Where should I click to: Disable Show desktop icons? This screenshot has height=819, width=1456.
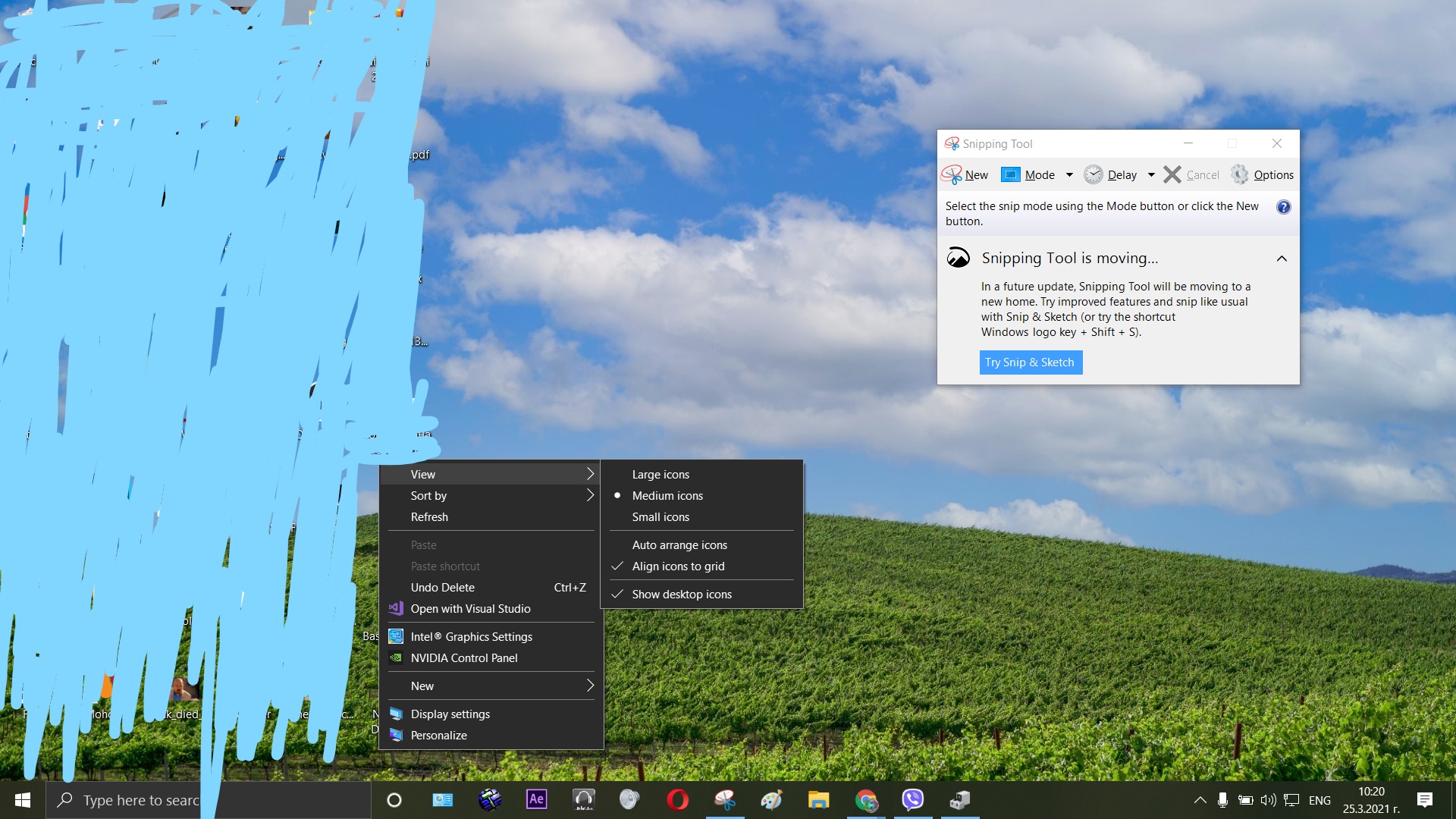coord(682,594)
